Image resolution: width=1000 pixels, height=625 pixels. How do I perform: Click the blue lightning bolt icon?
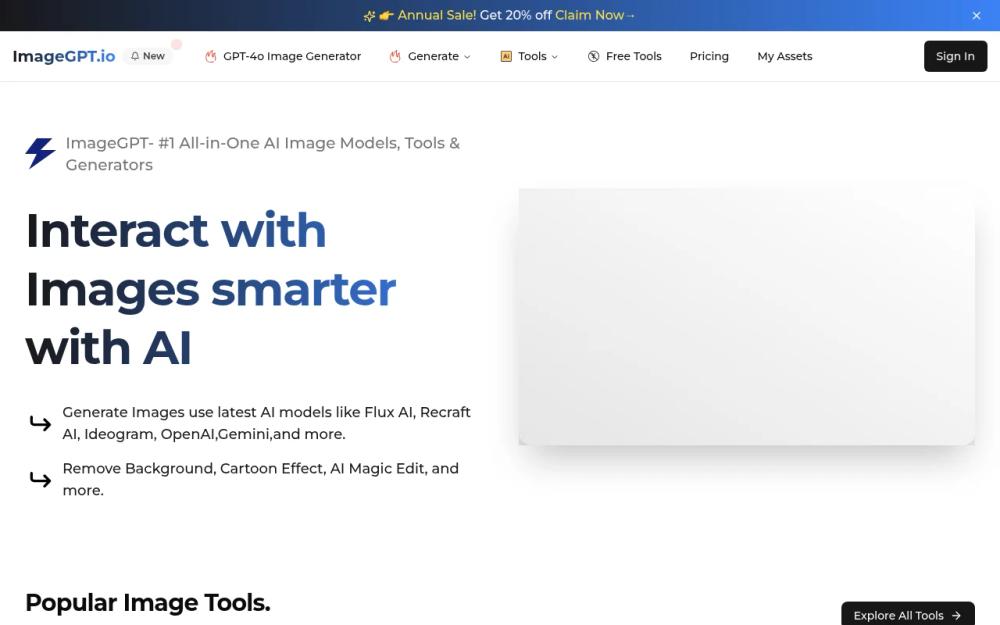pyautogui.click(x=40, y=153)
